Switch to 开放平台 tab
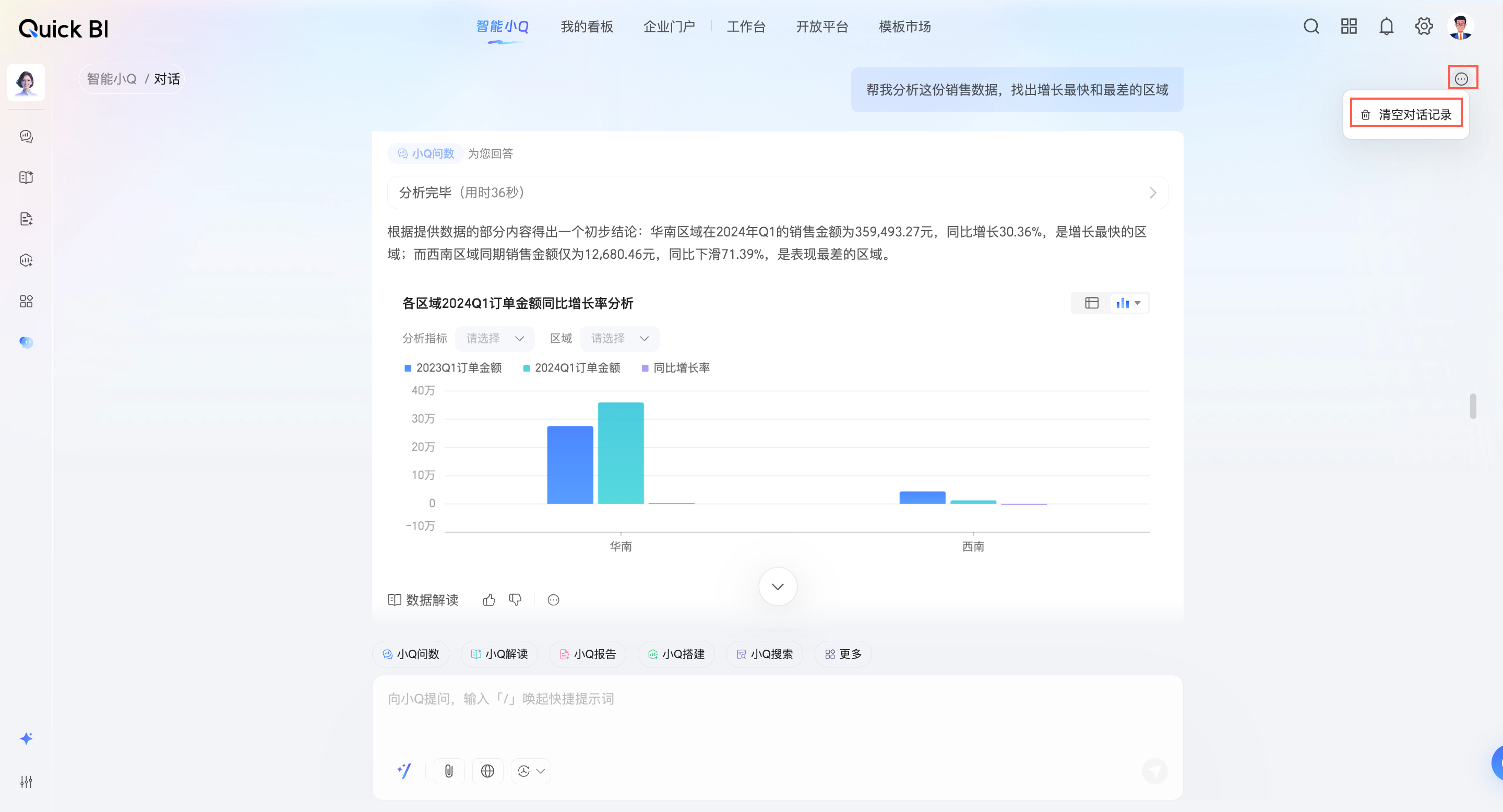This screenshot has height=812, width=1503. (822, 27)
